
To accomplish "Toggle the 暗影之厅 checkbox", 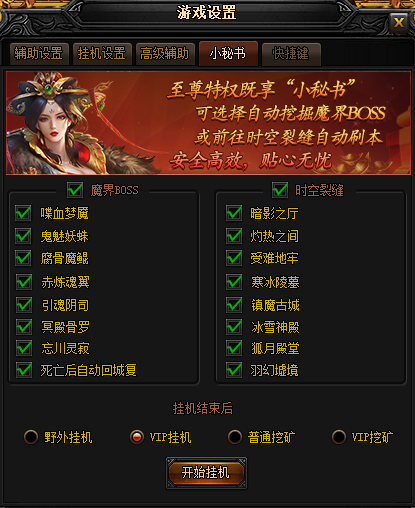I will [234, 213].
